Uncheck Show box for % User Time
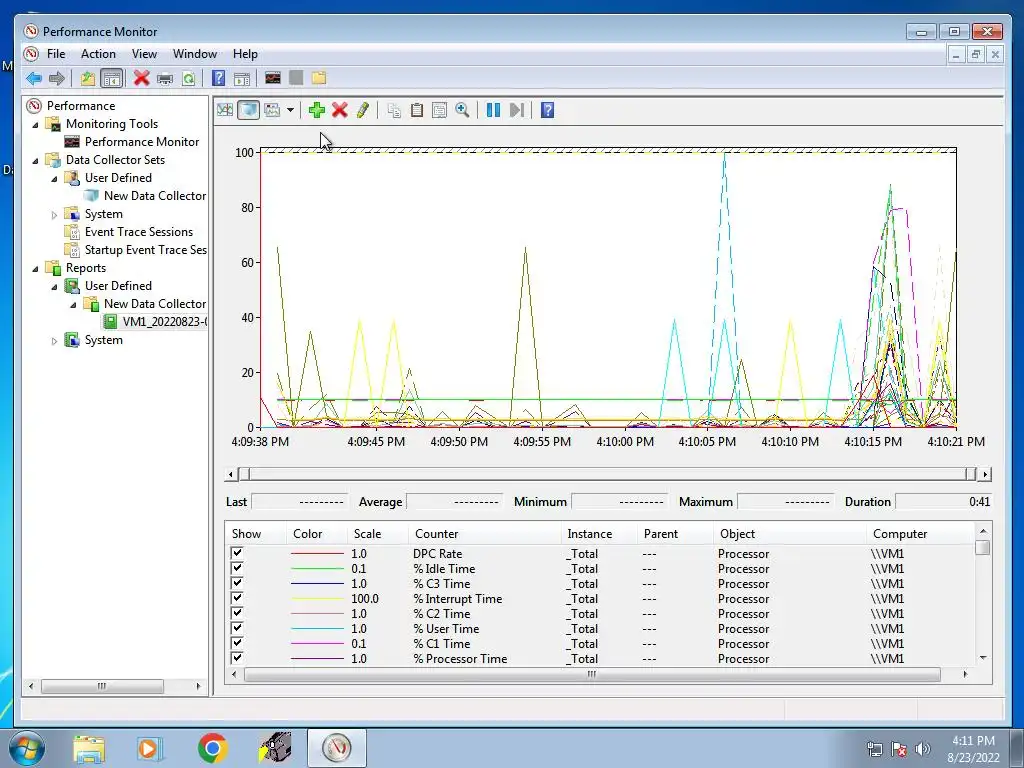This screenshot has width=1024, height=768. pos(237,628)
